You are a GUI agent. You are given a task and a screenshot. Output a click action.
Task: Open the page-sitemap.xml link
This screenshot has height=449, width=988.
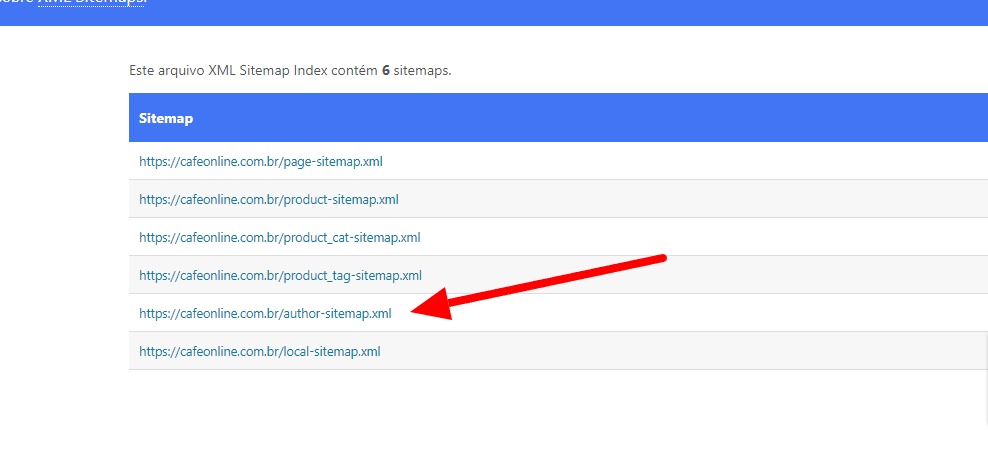click(261, 162)
